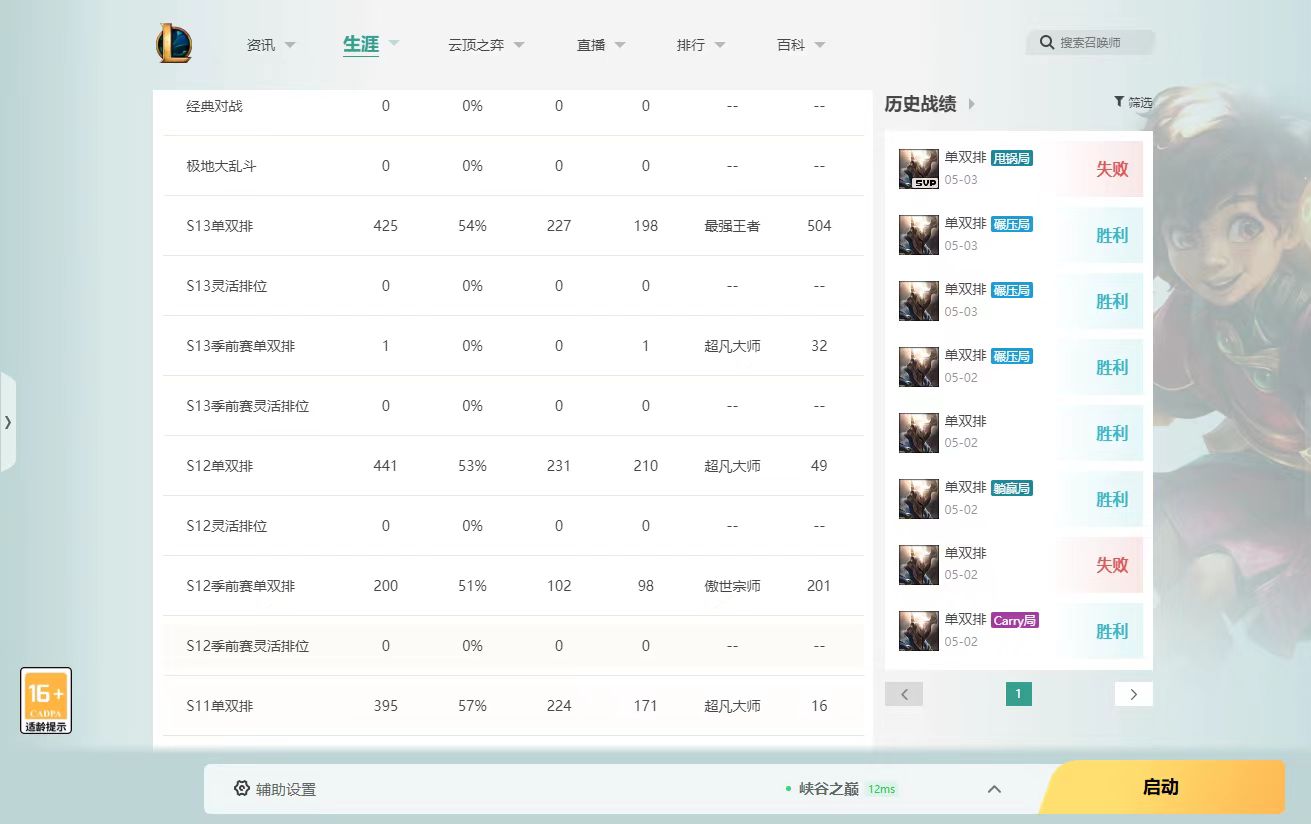The image size is (1311, 824).
Task: Go to previous page of match history
Action: coord(904,694)
